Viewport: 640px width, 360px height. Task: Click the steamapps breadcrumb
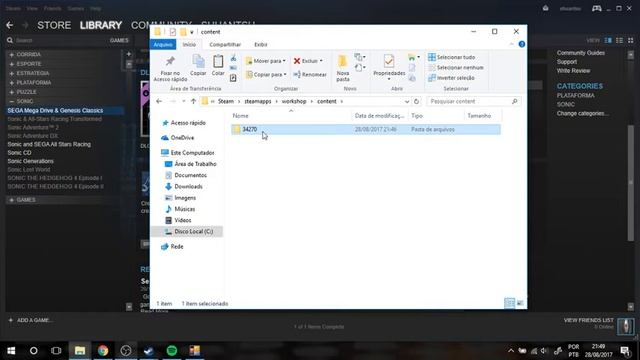point(258,101)
